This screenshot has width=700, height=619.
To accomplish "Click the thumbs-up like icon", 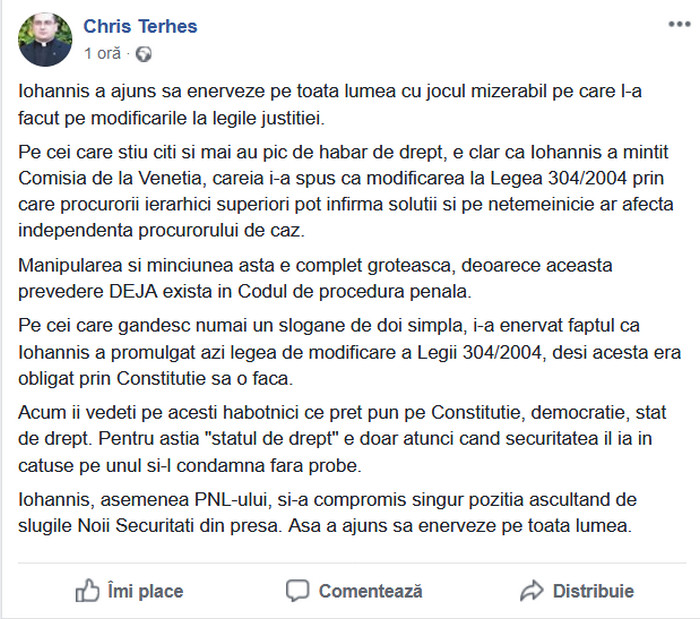I will [x=87, y=590].
